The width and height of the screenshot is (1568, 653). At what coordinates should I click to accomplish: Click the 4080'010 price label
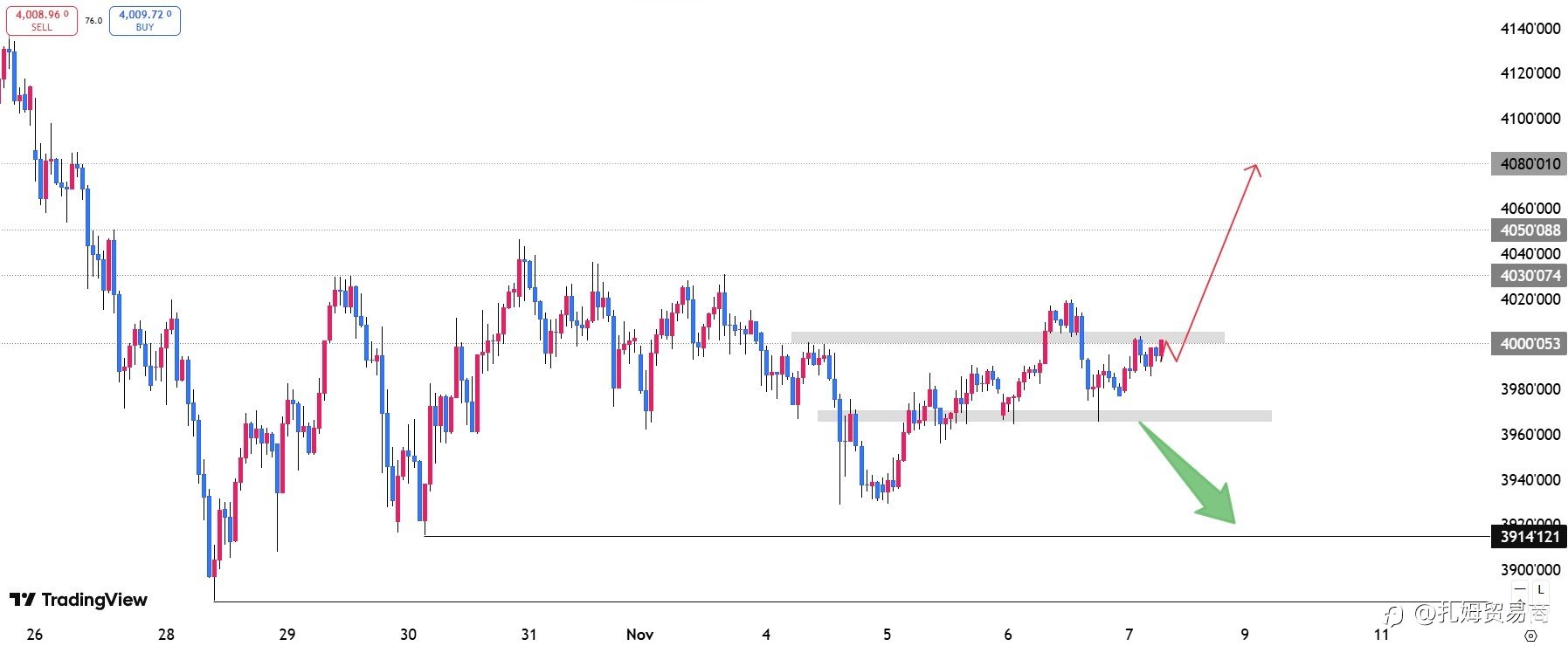point(1529,164)
